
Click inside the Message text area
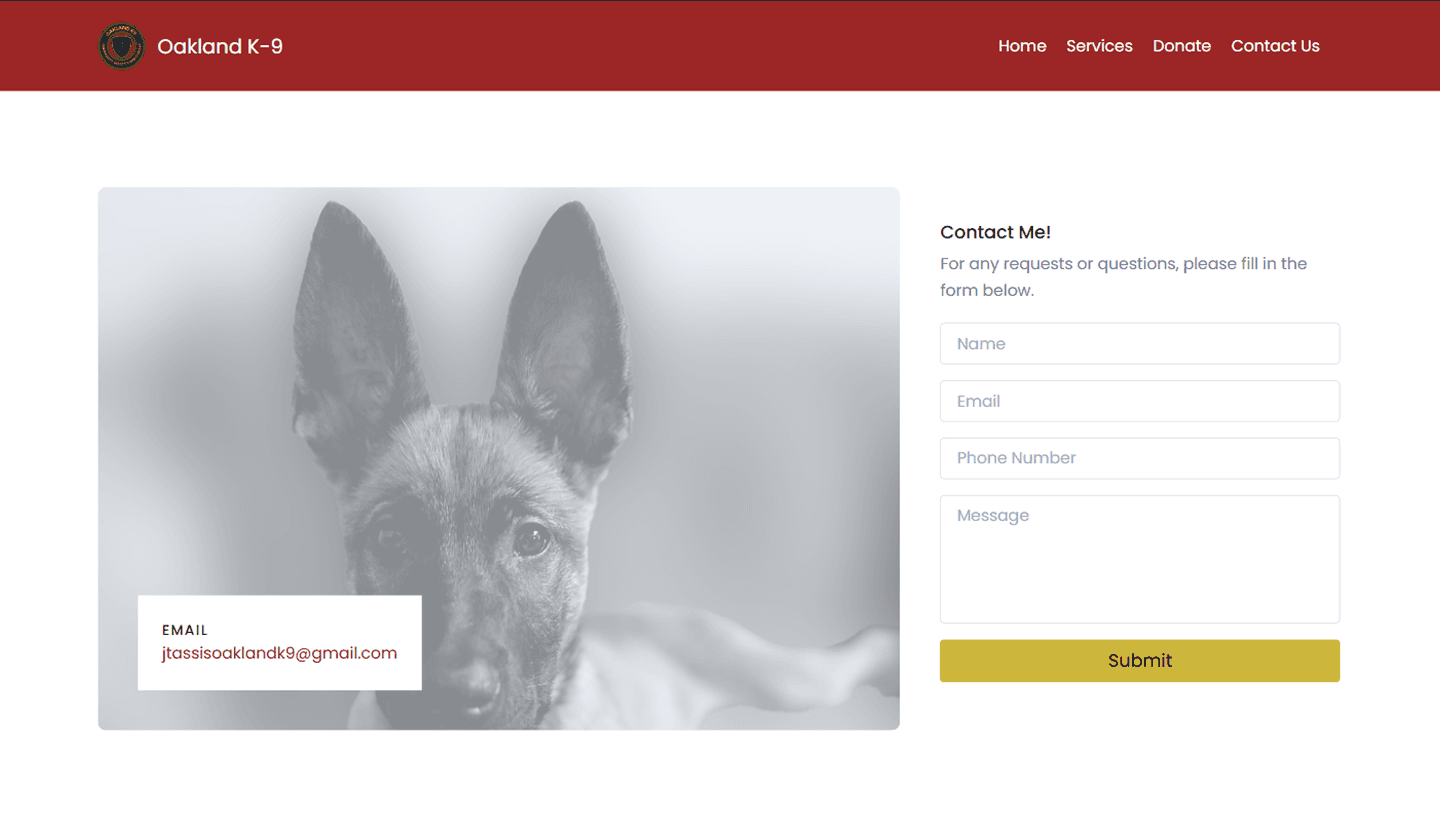1140,559
